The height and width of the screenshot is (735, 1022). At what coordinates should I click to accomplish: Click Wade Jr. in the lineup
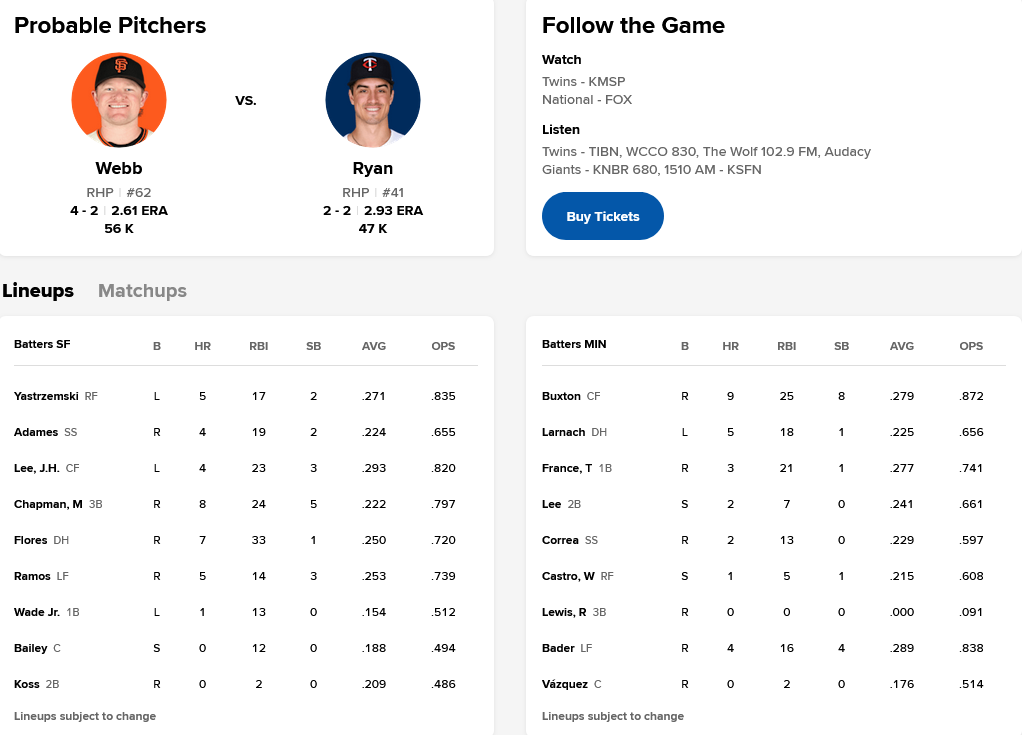tap(37, 612)
